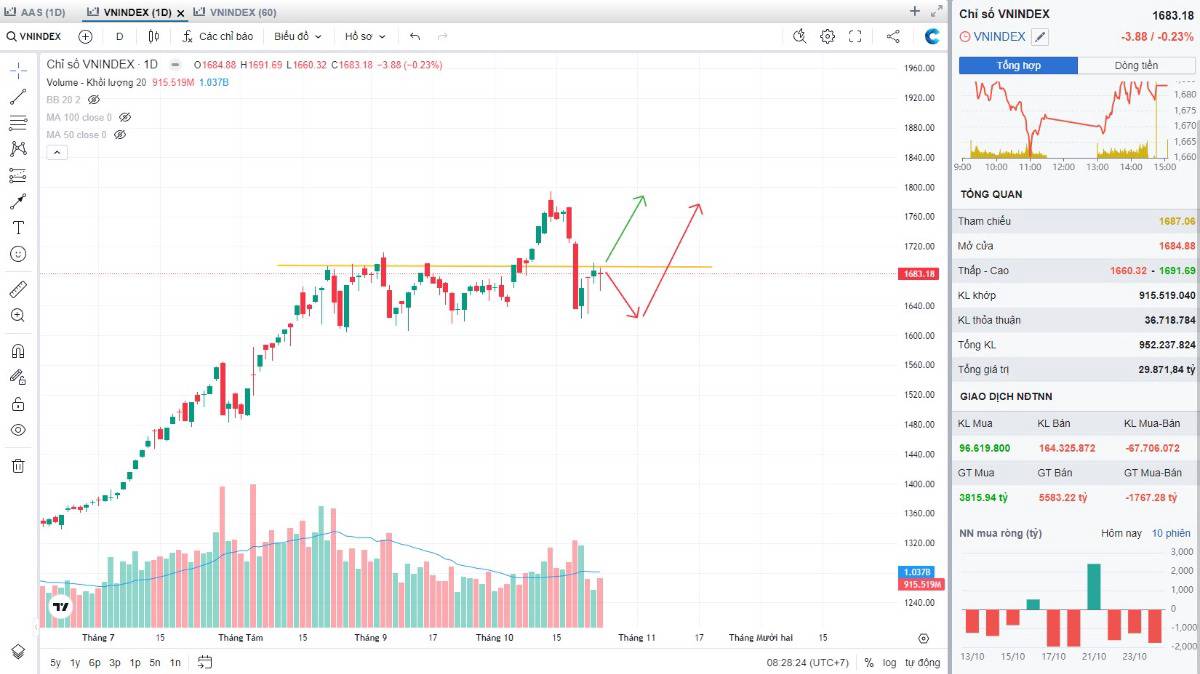
Task: Collapse the indicator legend list
Action: click(x=57, y=152)
